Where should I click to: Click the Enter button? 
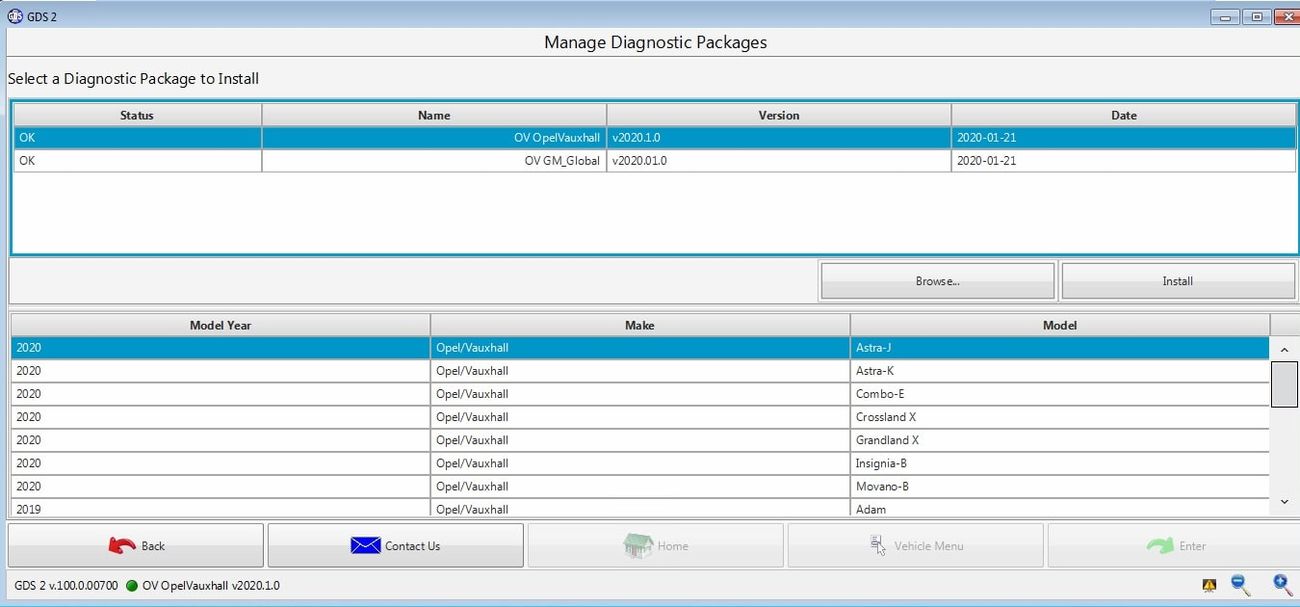(1174, 545)
